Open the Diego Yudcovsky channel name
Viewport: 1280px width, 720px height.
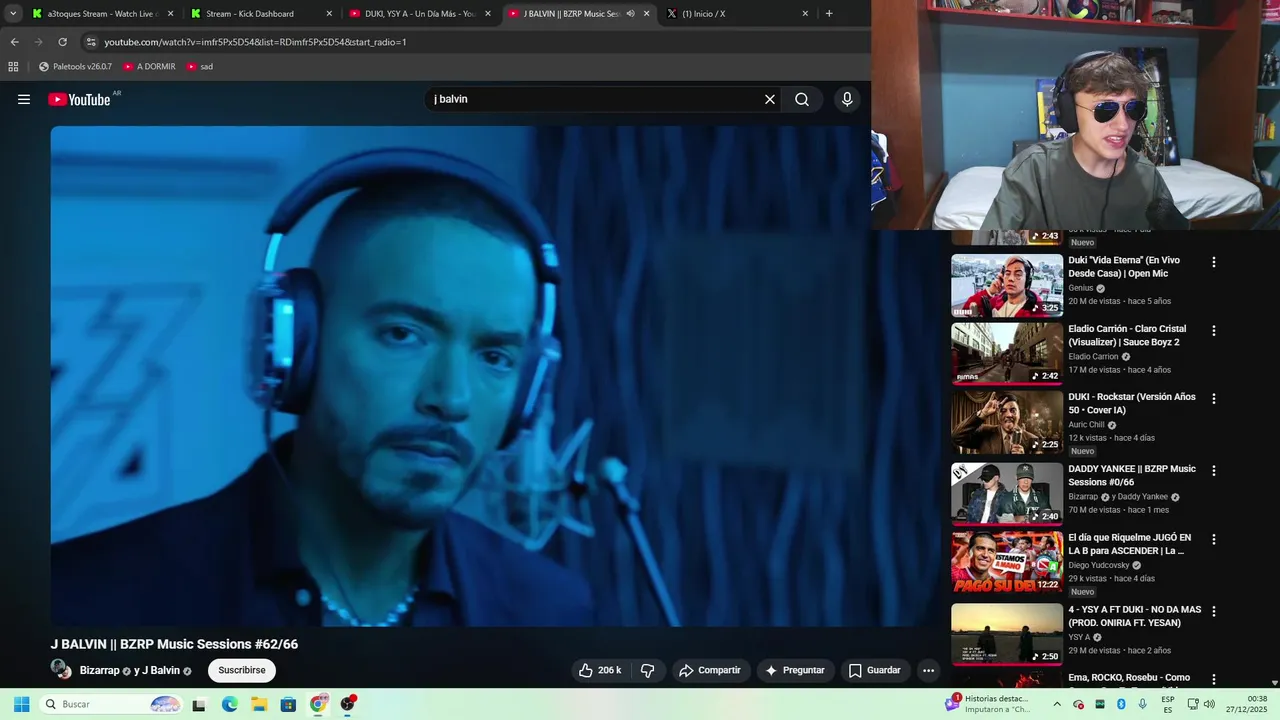coord(1099,565)
